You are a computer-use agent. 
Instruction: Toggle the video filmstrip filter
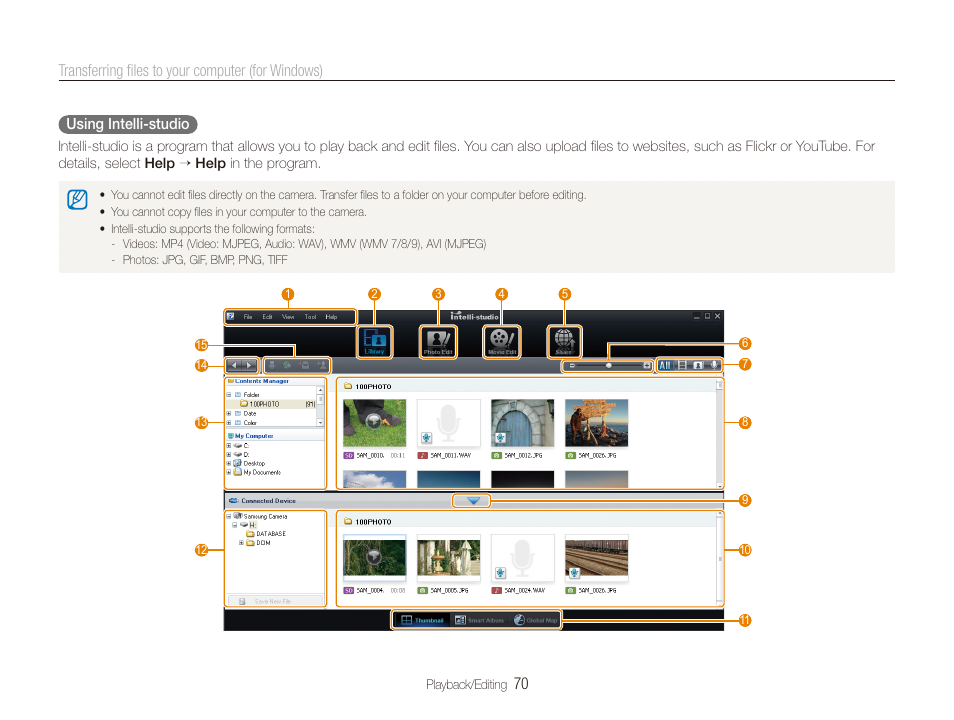[682, 365]
